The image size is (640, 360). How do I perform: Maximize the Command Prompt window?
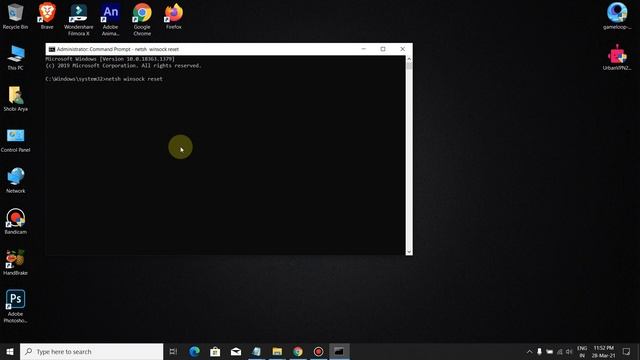[x=383, y=49]
